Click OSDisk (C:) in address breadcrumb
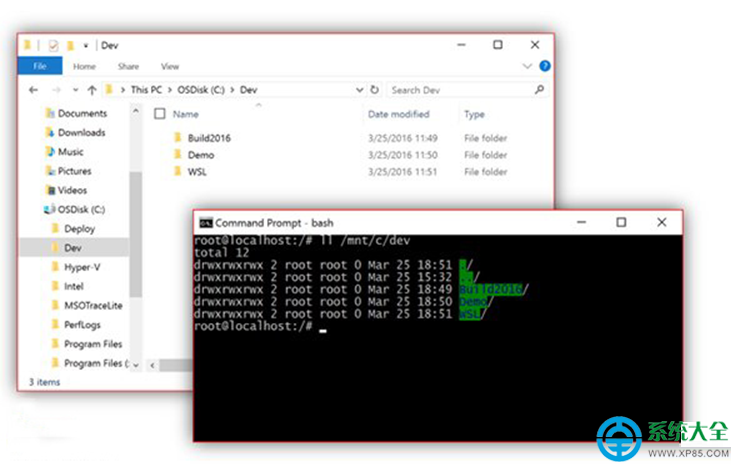The width and height of the screenshot is (731, 464). pos(201,90)
